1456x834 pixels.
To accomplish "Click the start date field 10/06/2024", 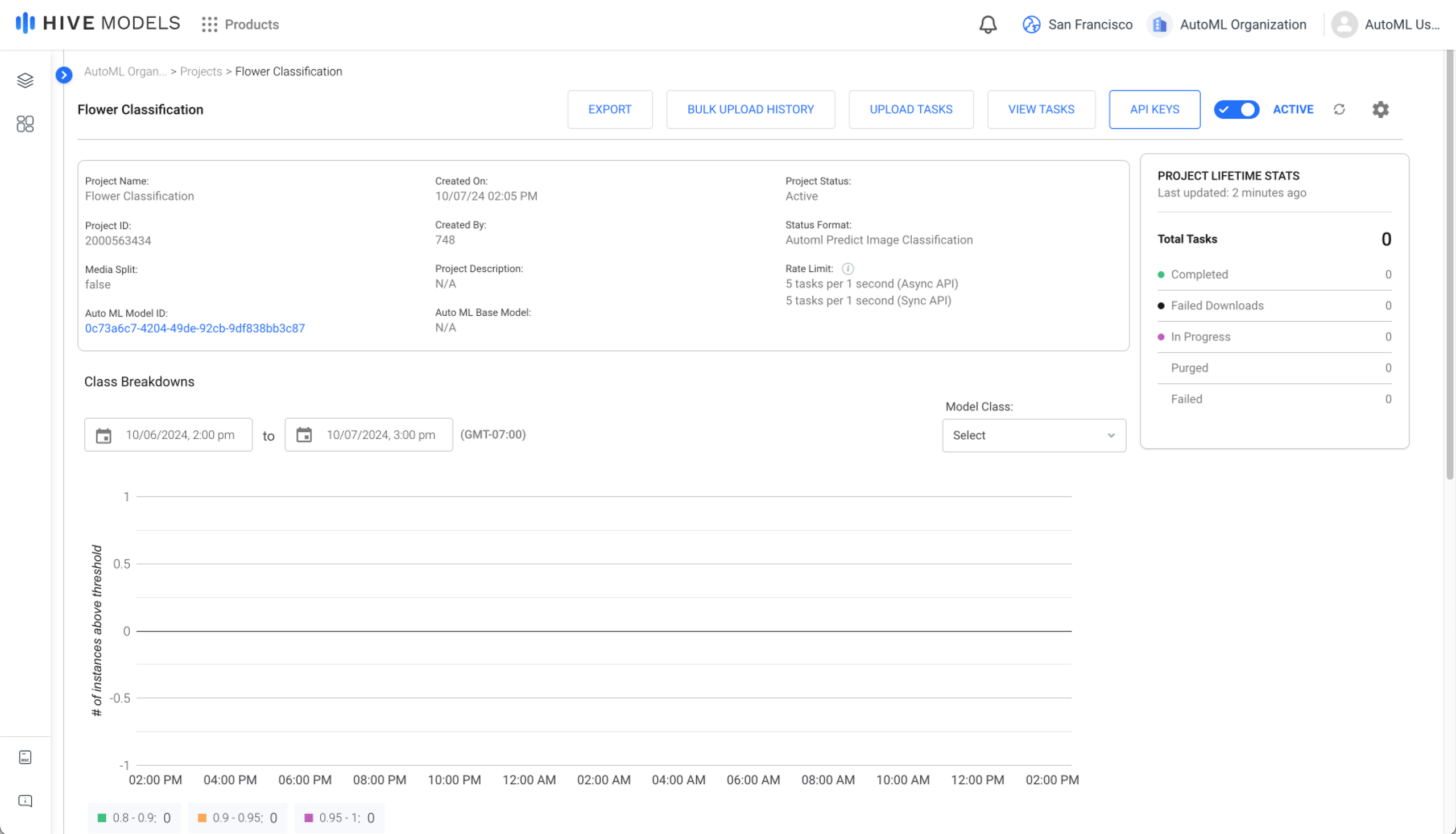I will coord(168,435).
